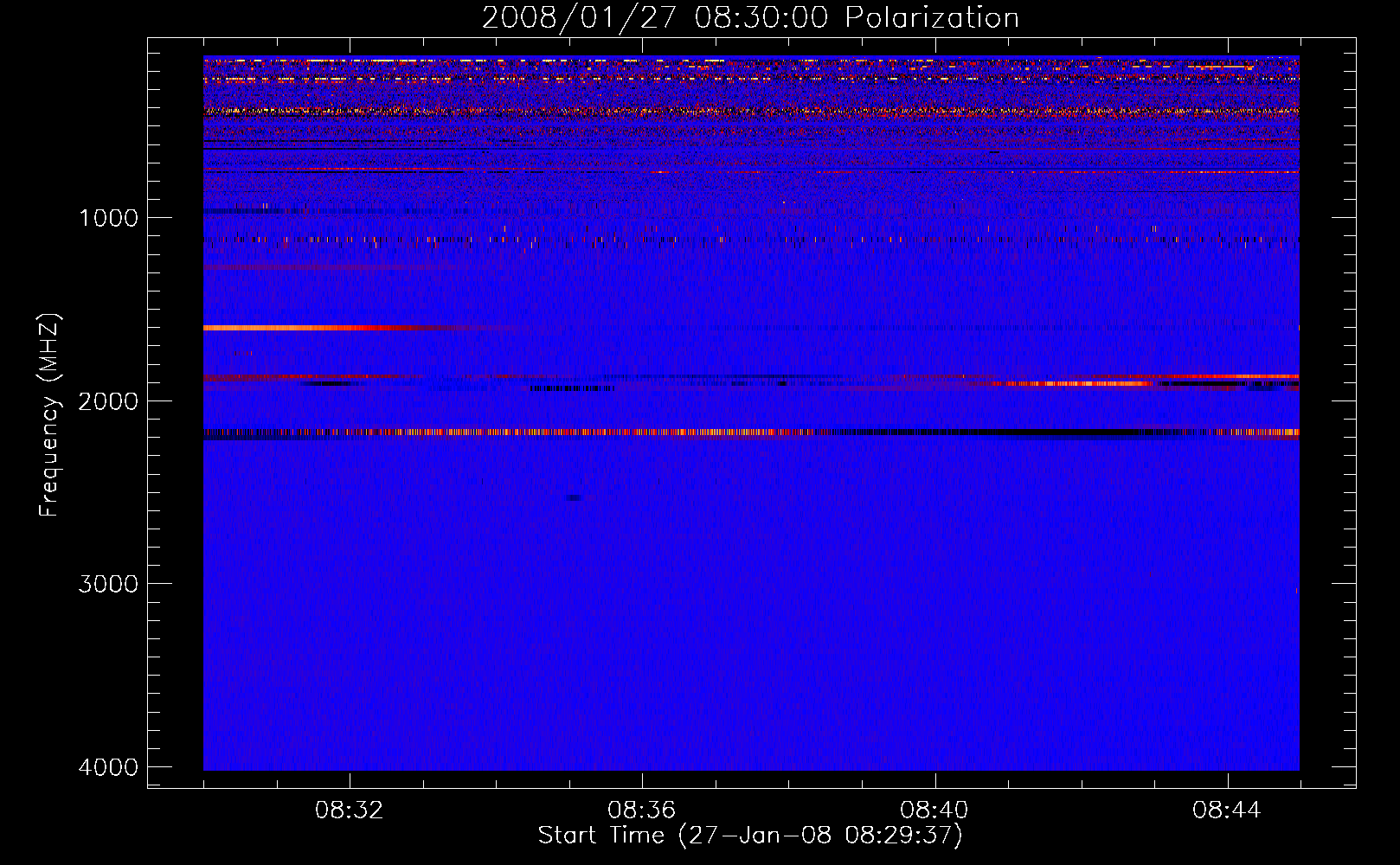
Task: Click the 08:40 time tick label
Action: [x=934, y=811]
